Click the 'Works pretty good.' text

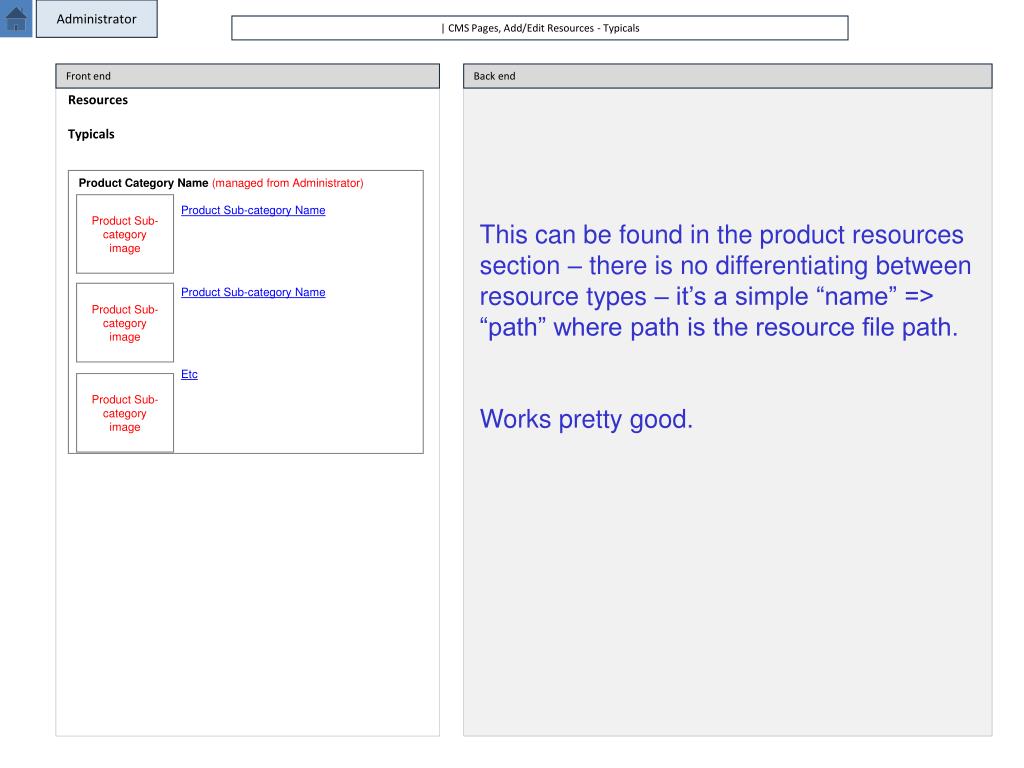pos(586,419)
